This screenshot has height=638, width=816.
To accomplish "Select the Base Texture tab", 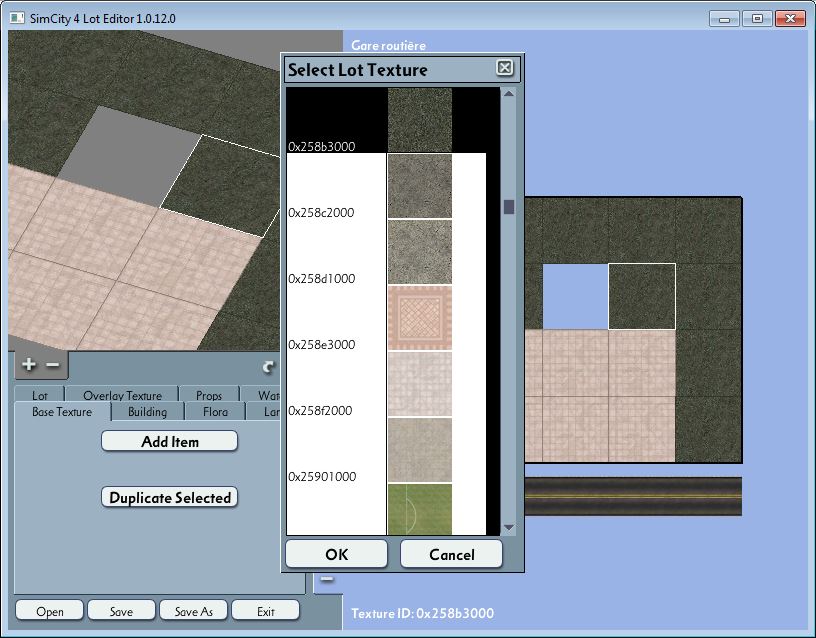I will click(x=62, y=412).
